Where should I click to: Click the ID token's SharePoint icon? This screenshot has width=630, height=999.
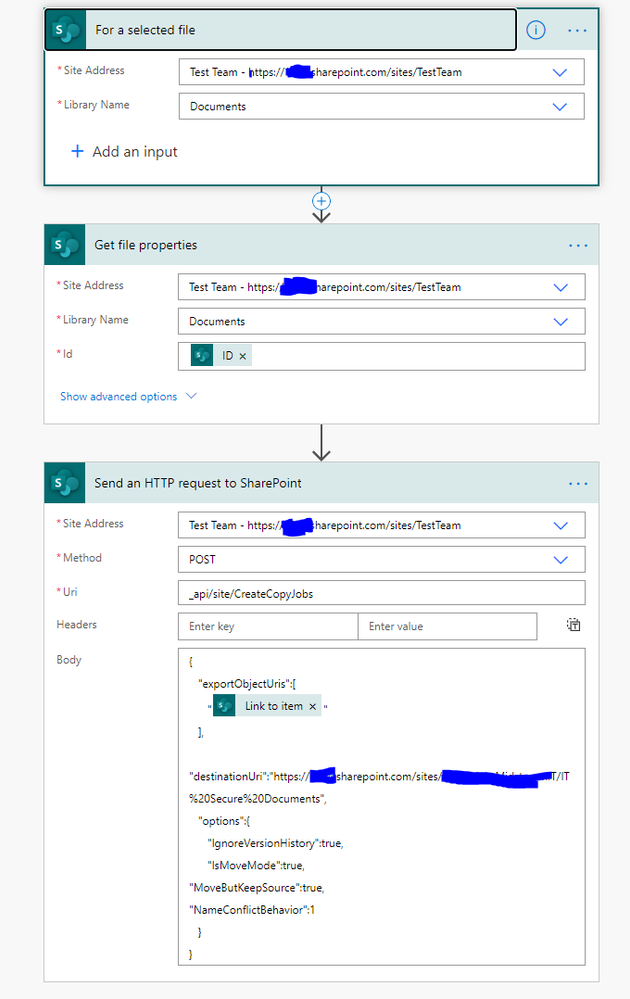202,356
